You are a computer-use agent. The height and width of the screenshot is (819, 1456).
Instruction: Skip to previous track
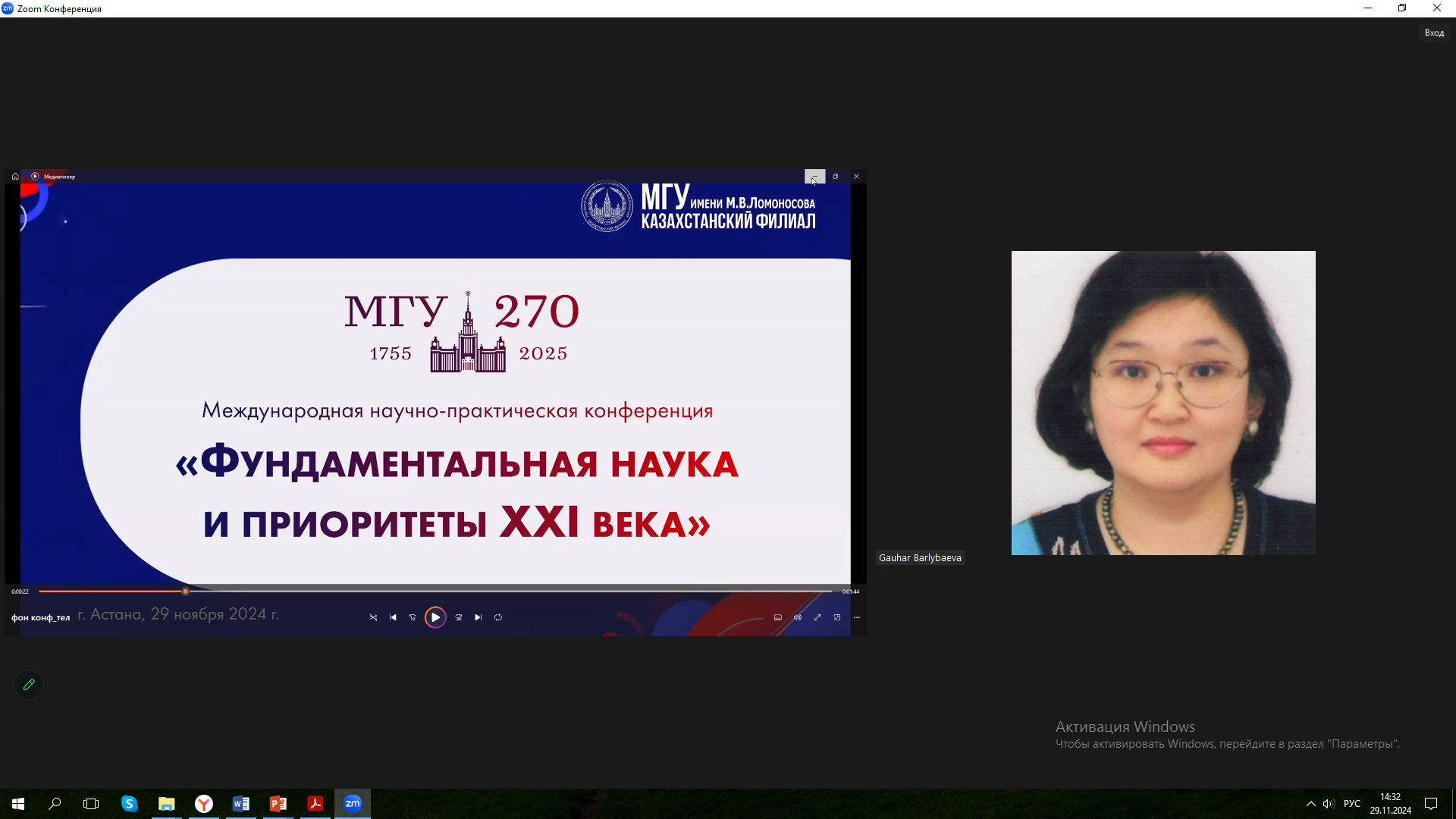[x=393, y=617]
